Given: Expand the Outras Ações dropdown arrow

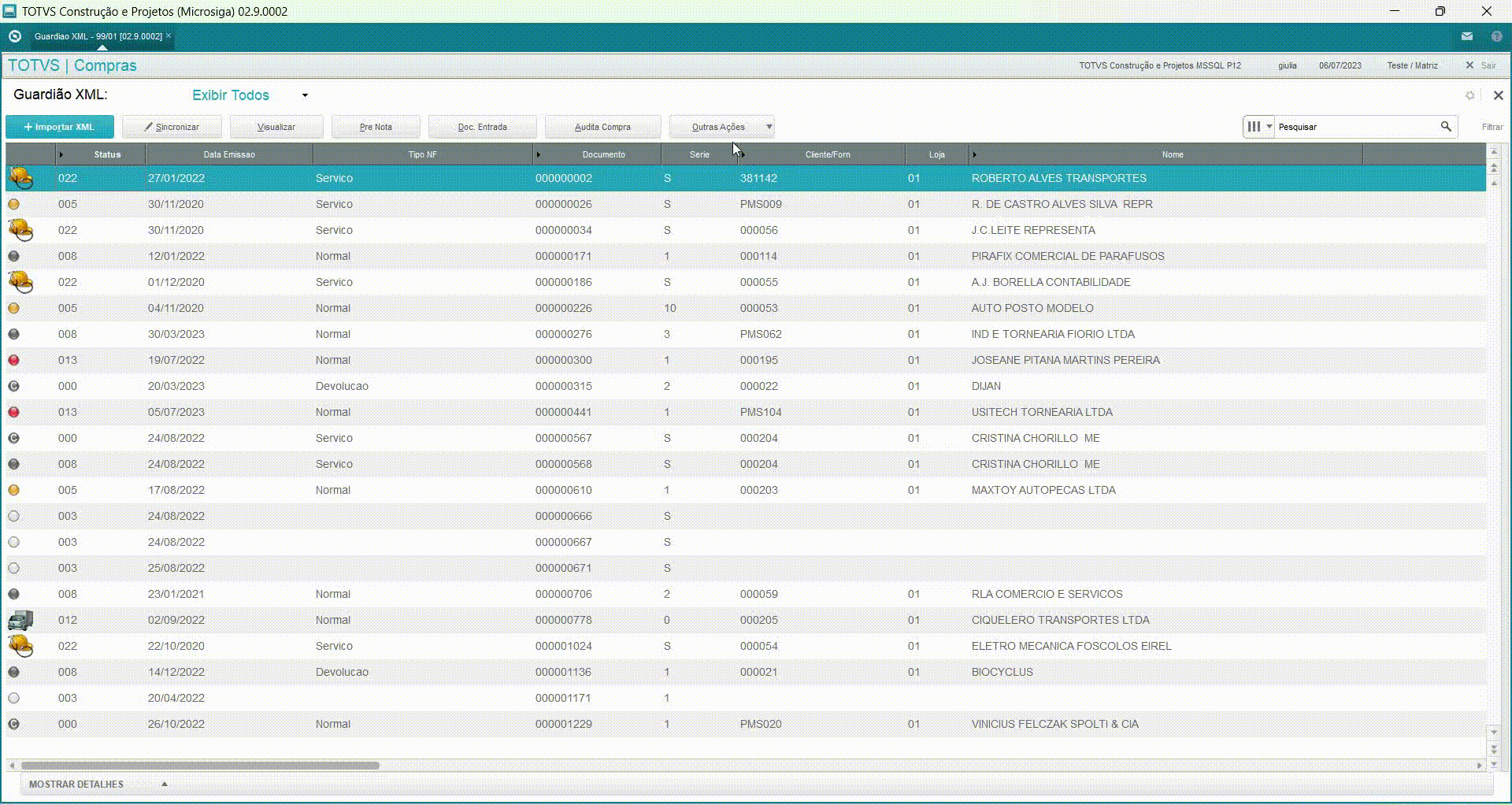Looking at the screenshot, I should pyautogui.click(x=769, y=126).
